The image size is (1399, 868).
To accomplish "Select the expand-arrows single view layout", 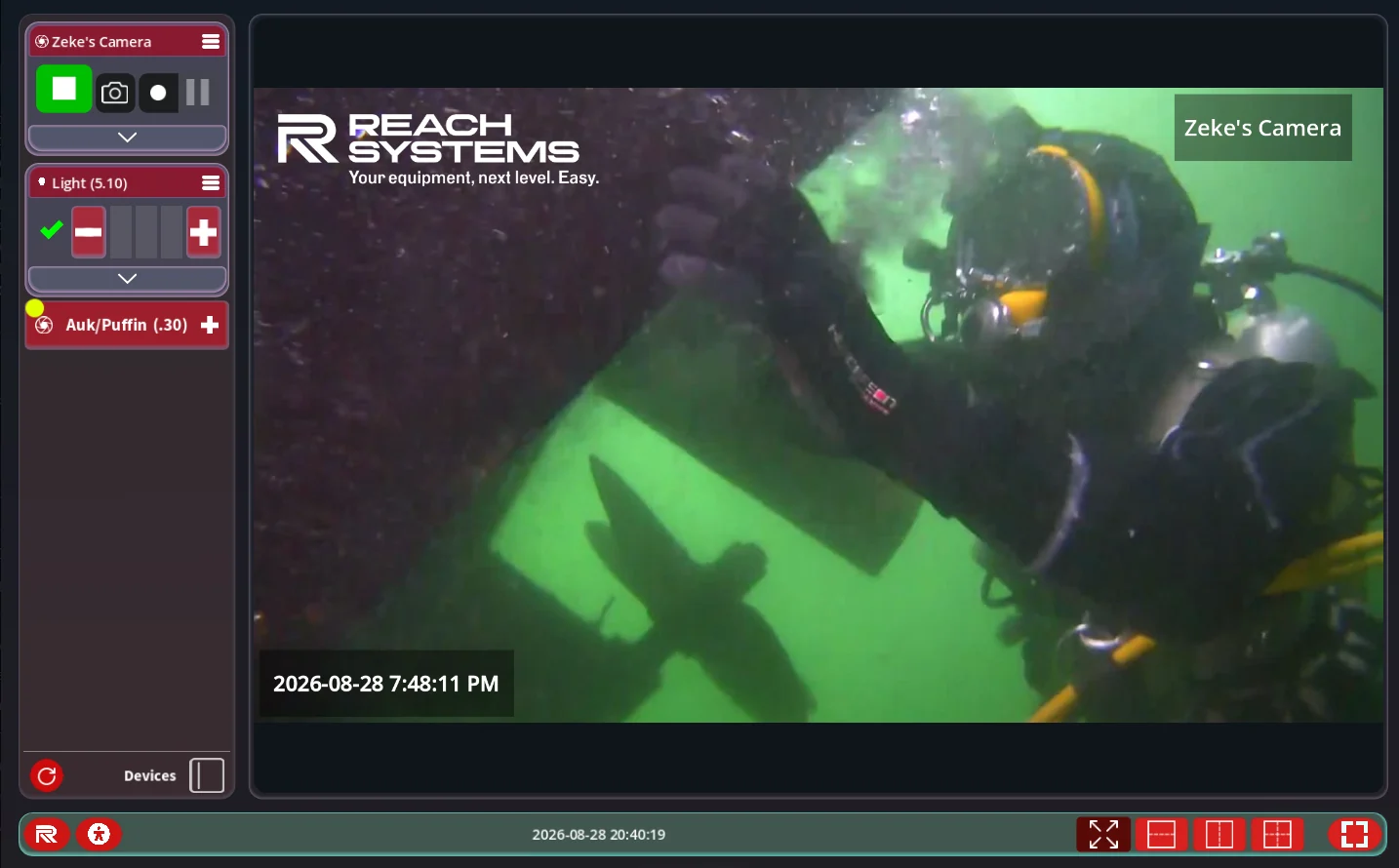I will click(1103, 835).
